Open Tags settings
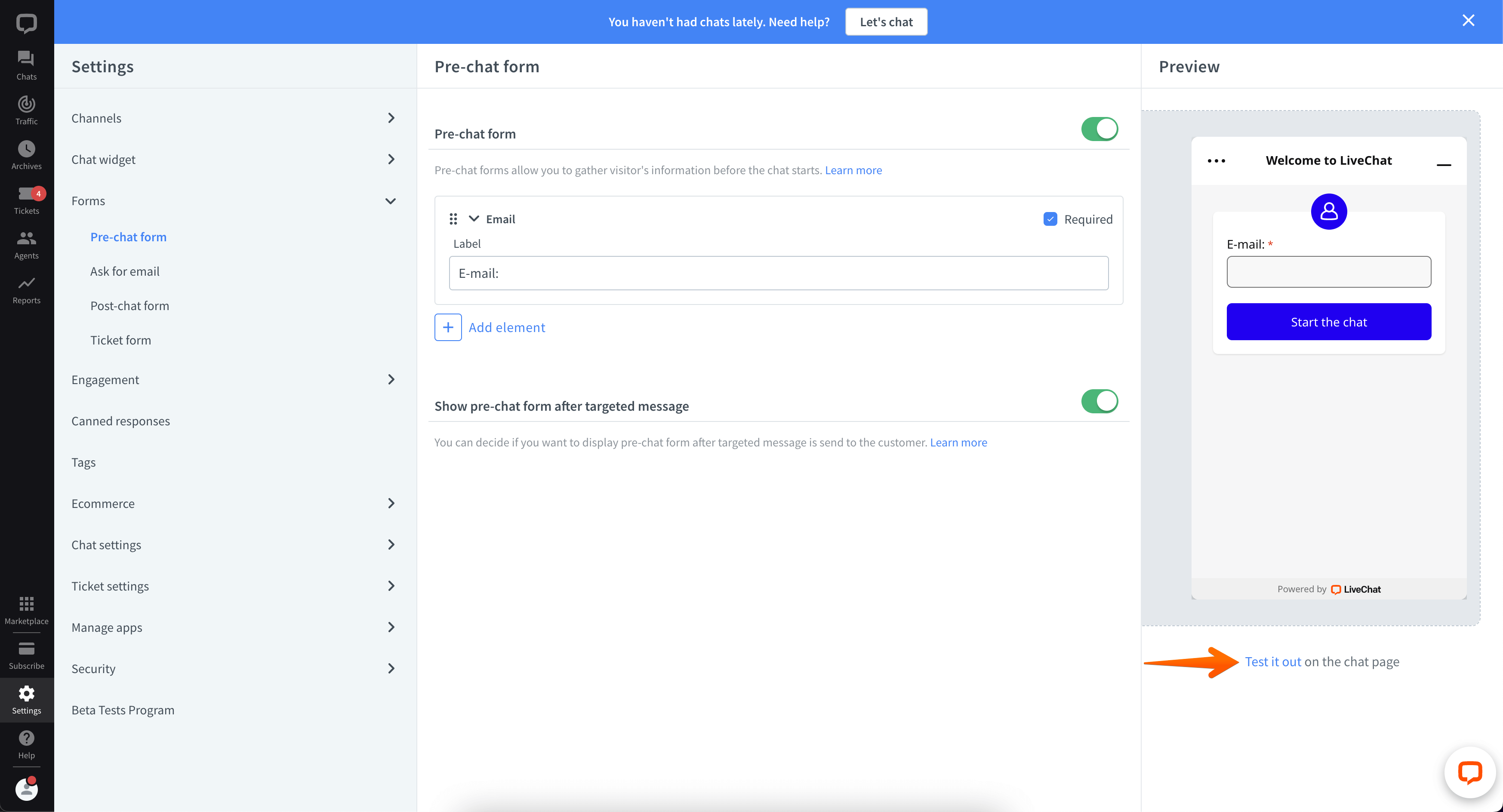This screenshot has height=812, width=1503. point(83,463)
